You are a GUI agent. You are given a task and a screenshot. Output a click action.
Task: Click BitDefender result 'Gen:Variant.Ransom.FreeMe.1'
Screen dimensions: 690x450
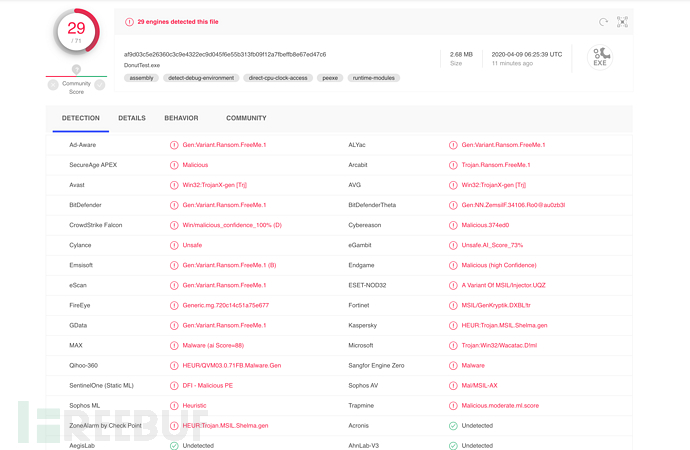(224, 205)
